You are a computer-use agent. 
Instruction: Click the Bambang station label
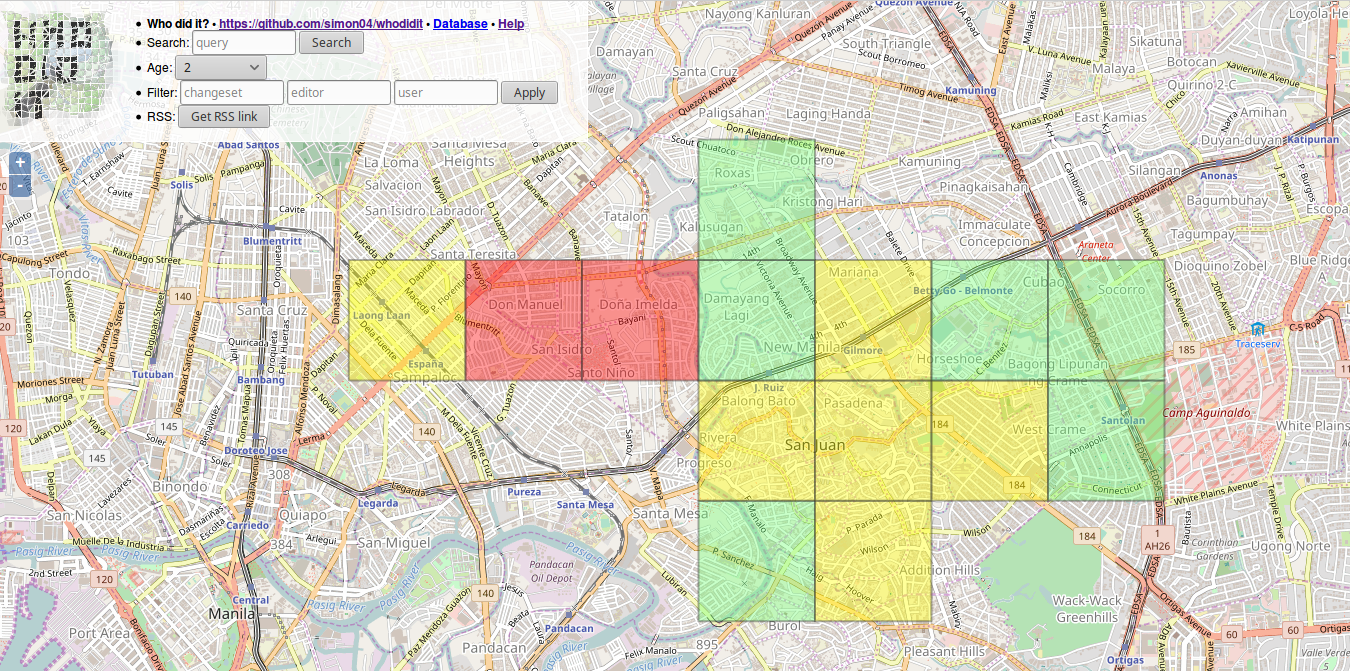click(x=261, y=380)
